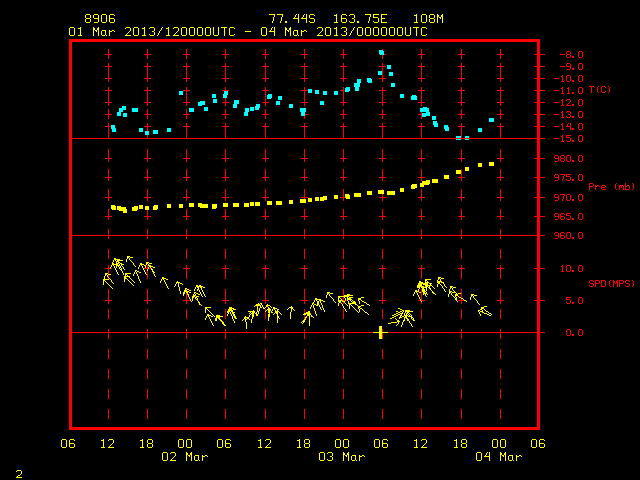Select the 02 Mar date label
Screen dimensions: 640x480
click(184, 456)
